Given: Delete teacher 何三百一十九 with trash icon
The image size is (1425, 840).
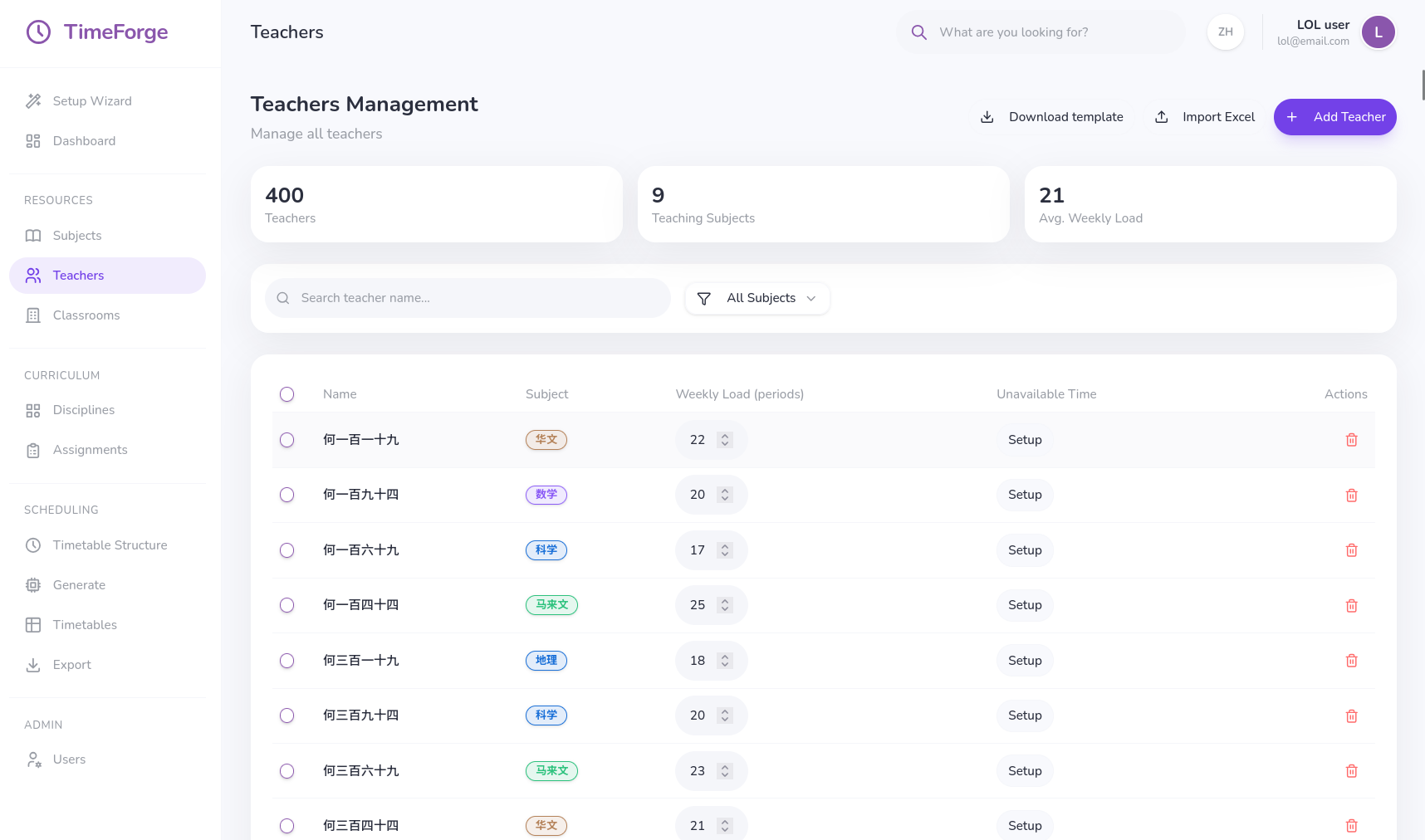Looking at the screenshot, I should [1352, 661].
